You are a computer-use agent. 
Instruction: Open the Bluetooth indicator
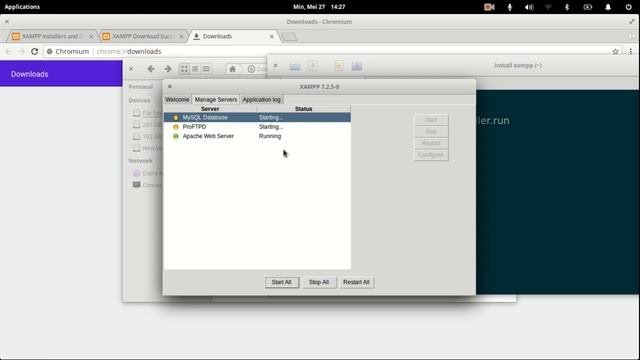tap(567, 7)
